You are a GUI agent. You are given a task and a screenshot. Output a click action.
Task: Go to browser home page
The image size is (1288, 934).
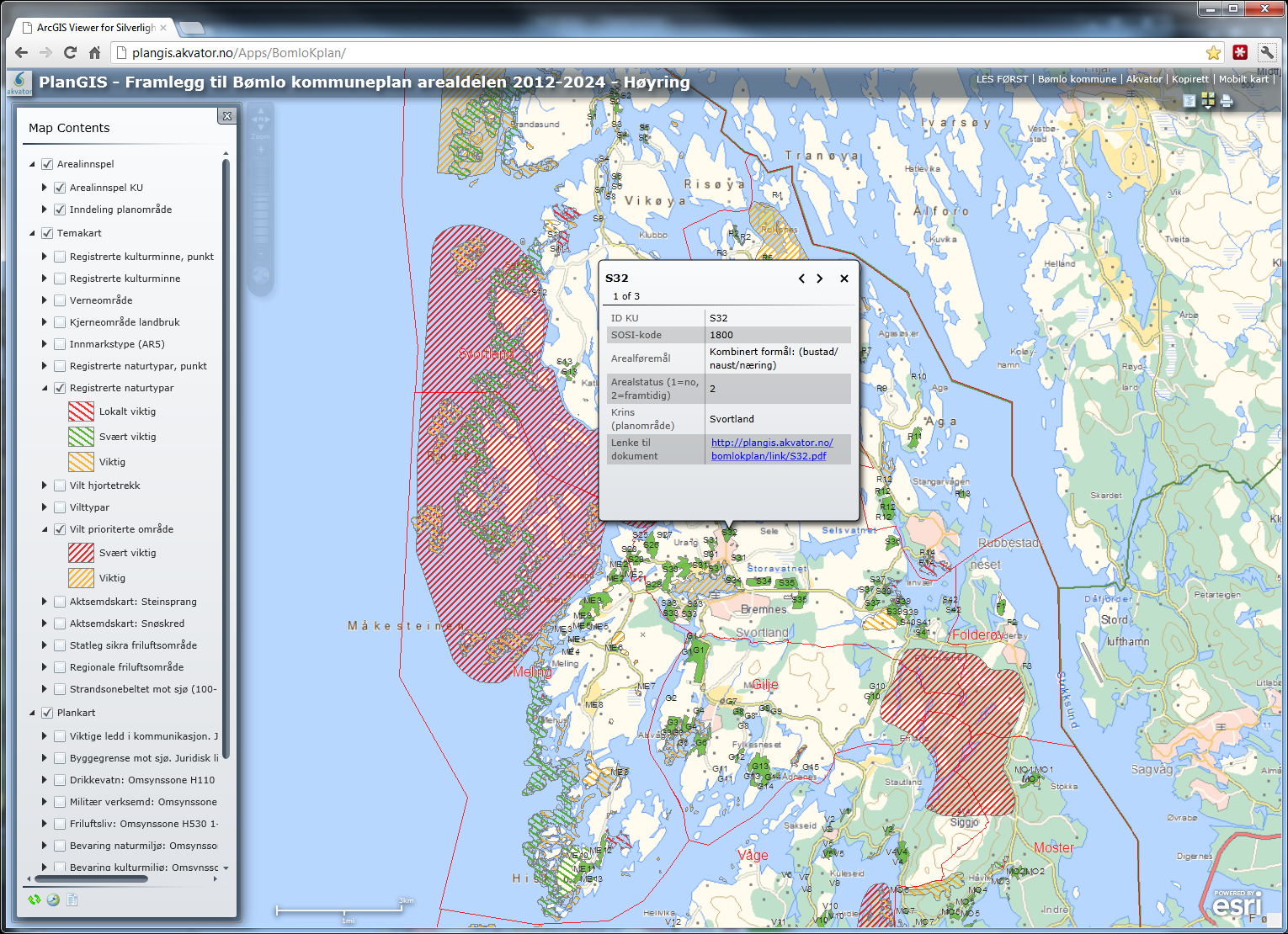(x=95, y=52)
